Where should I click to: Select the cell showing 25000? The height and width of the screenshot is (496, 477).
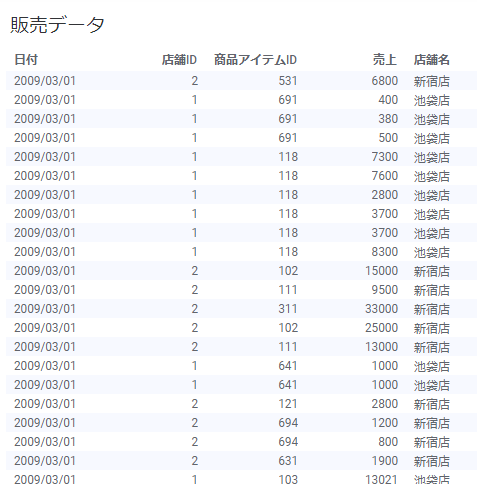pyautogui.click(x=381, y=328)
